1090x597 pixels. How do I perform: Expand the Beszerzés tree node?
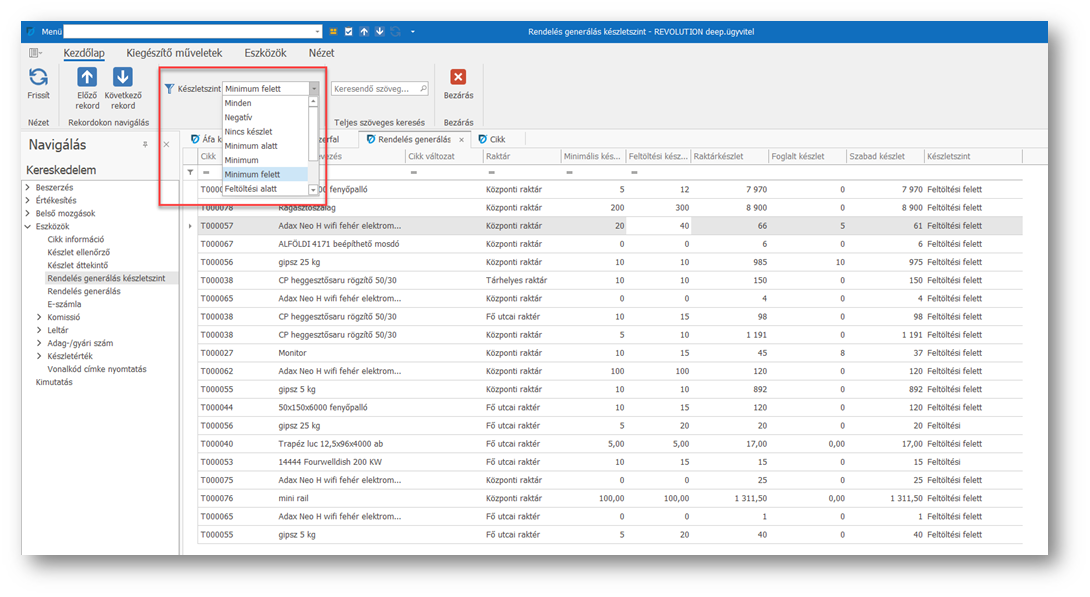(x=28, y=187)
